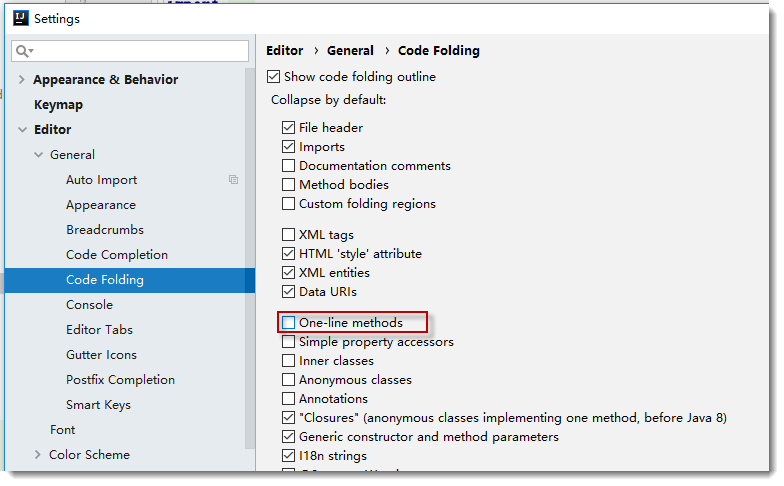Click the IntelliJ logo in title bar
Screen dimensions: 784x486
click(x=18, y=18)
